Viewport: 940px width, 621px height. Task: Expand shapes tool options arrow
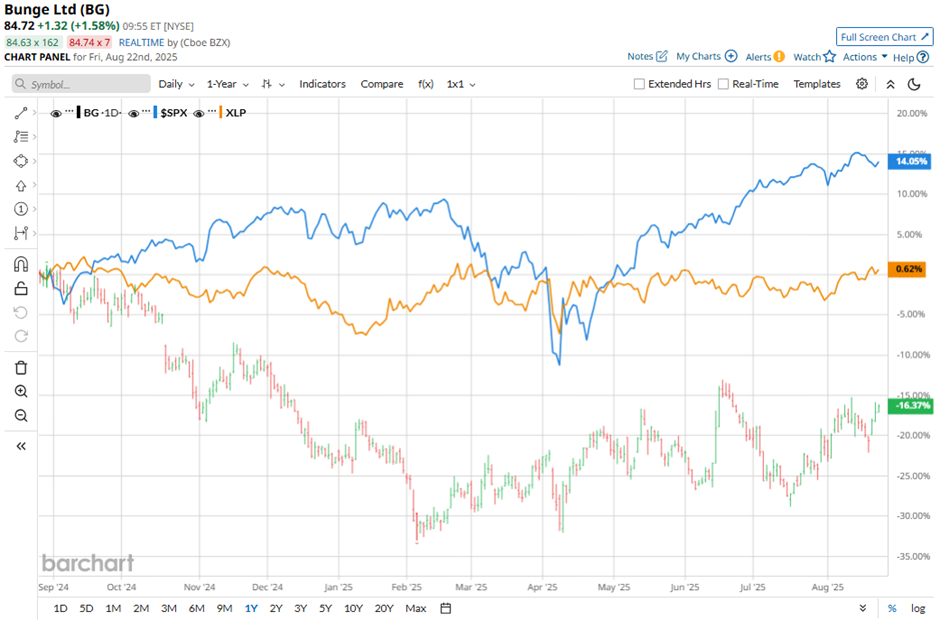pos(35,161)
